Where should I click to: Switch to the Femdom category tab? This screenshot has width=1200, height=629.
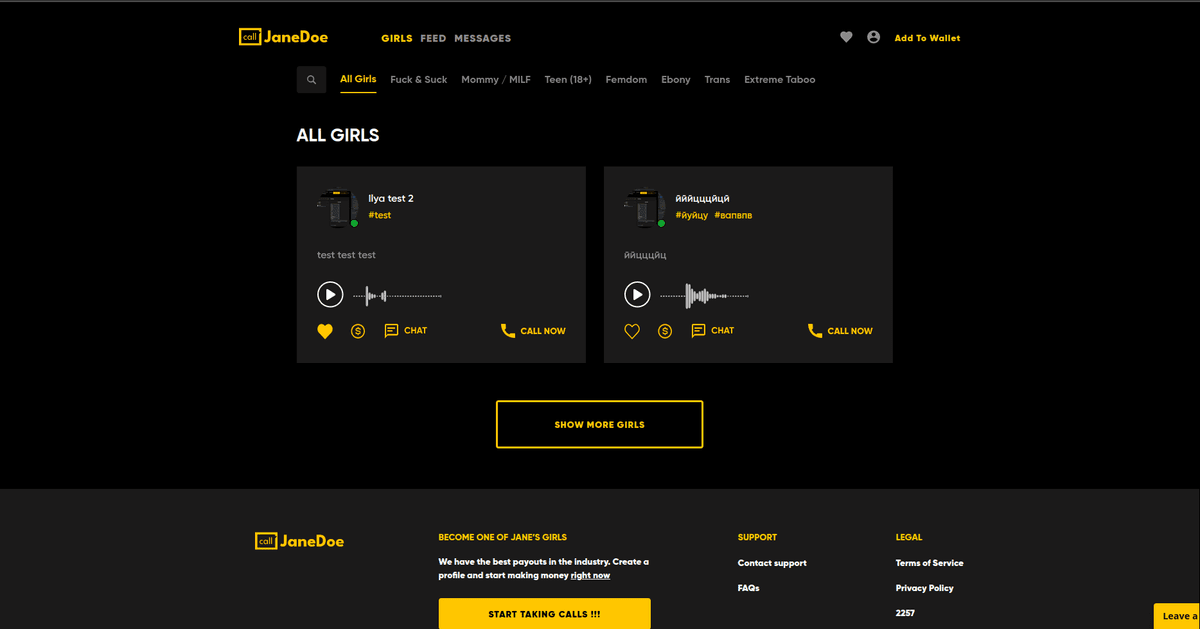coord(626,80)
